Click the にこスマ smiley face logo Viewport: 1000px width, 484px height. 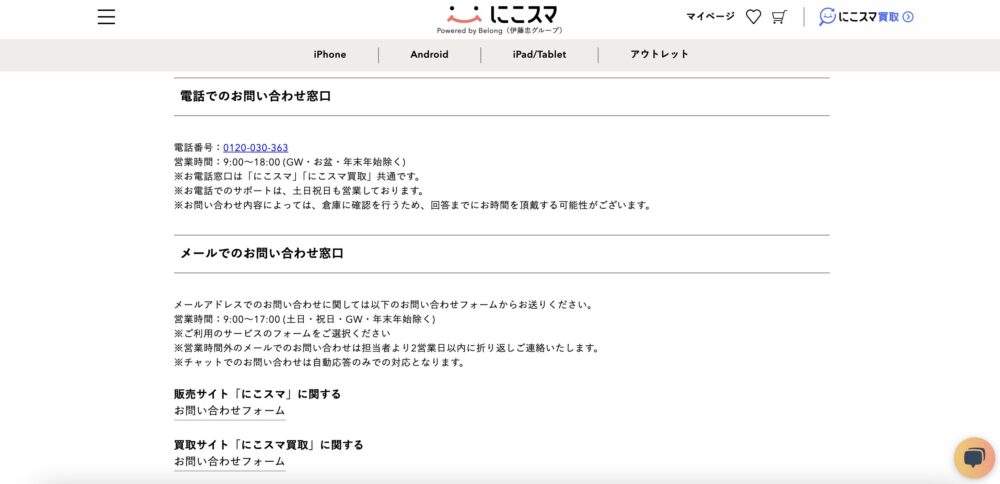464,14
